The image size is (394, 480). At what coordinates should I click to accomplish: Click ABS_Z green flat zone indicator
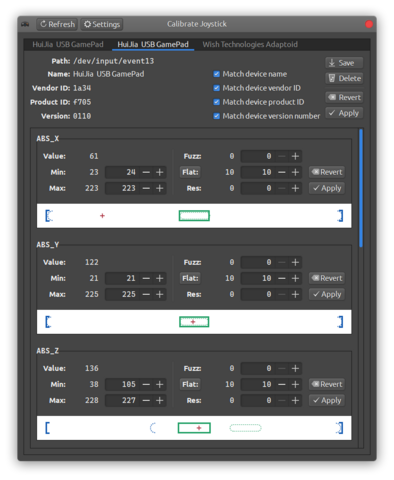click(x=194, y=428)
